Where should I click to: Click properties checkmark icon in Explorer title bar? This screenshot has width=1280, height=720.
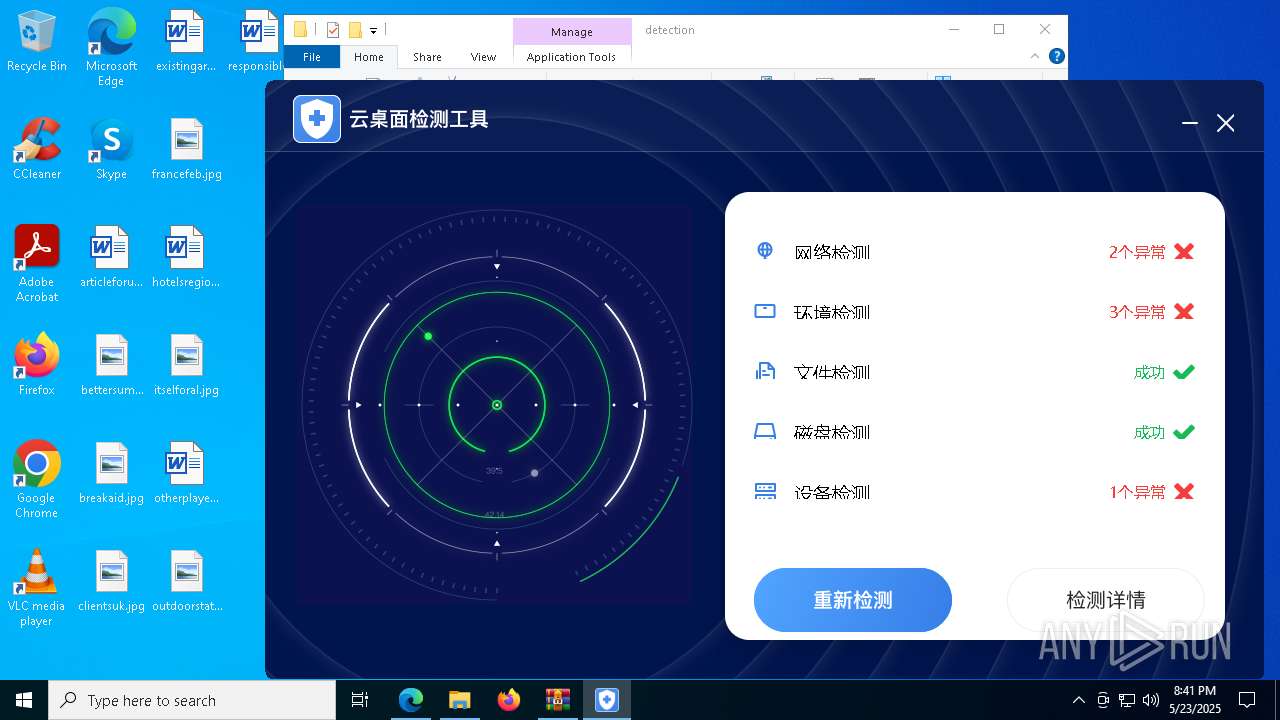(333, 30)
